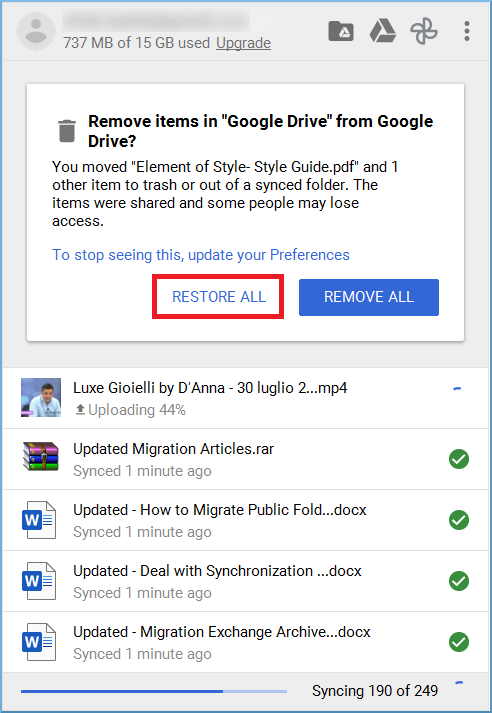Click the Word icon for Migrate Public Fold file
This screenshot has width=492, height=713.
pos(39,520)
